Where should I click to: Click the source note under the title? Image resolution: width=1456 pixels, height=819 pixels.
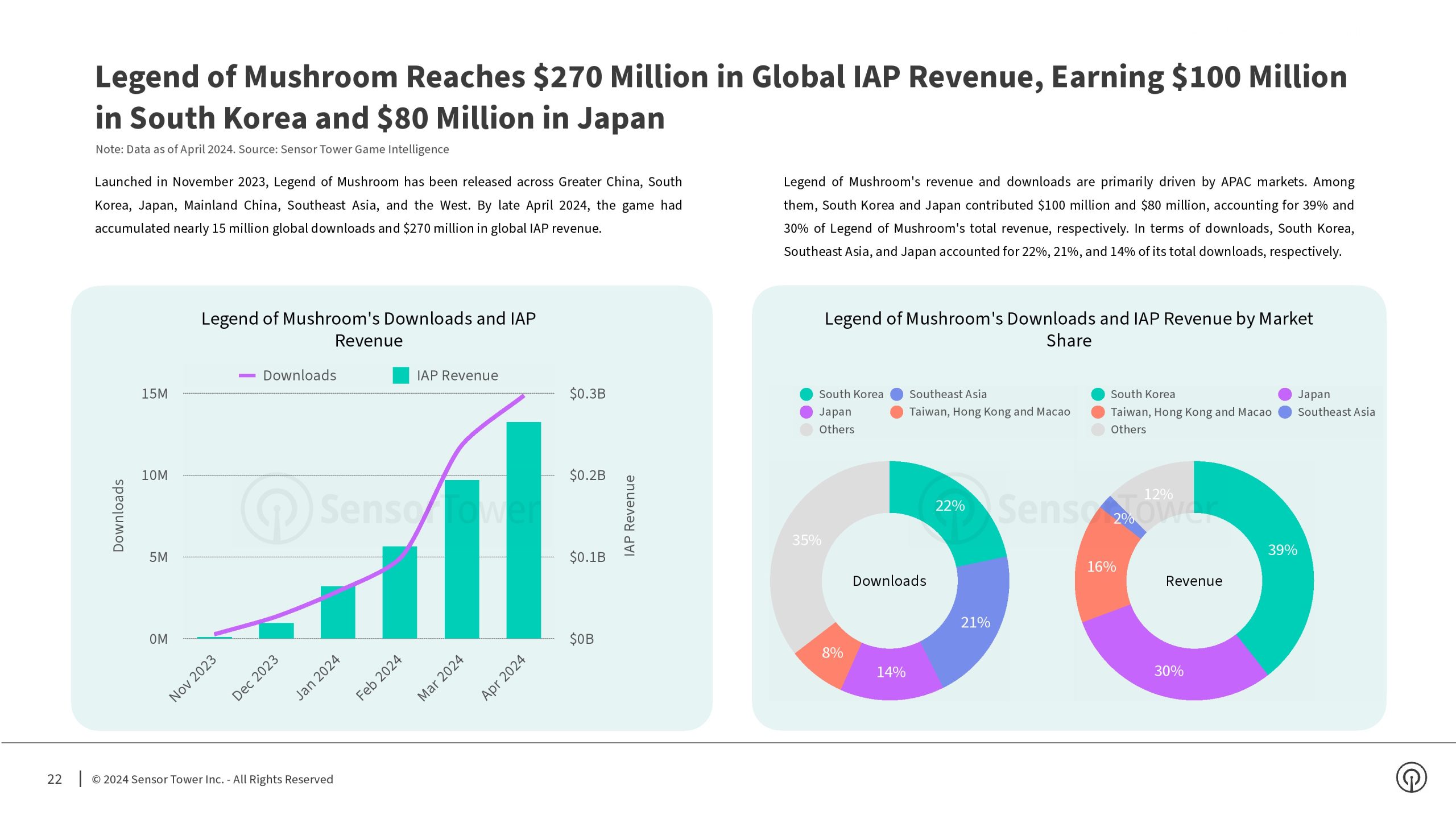click(272, 149)
